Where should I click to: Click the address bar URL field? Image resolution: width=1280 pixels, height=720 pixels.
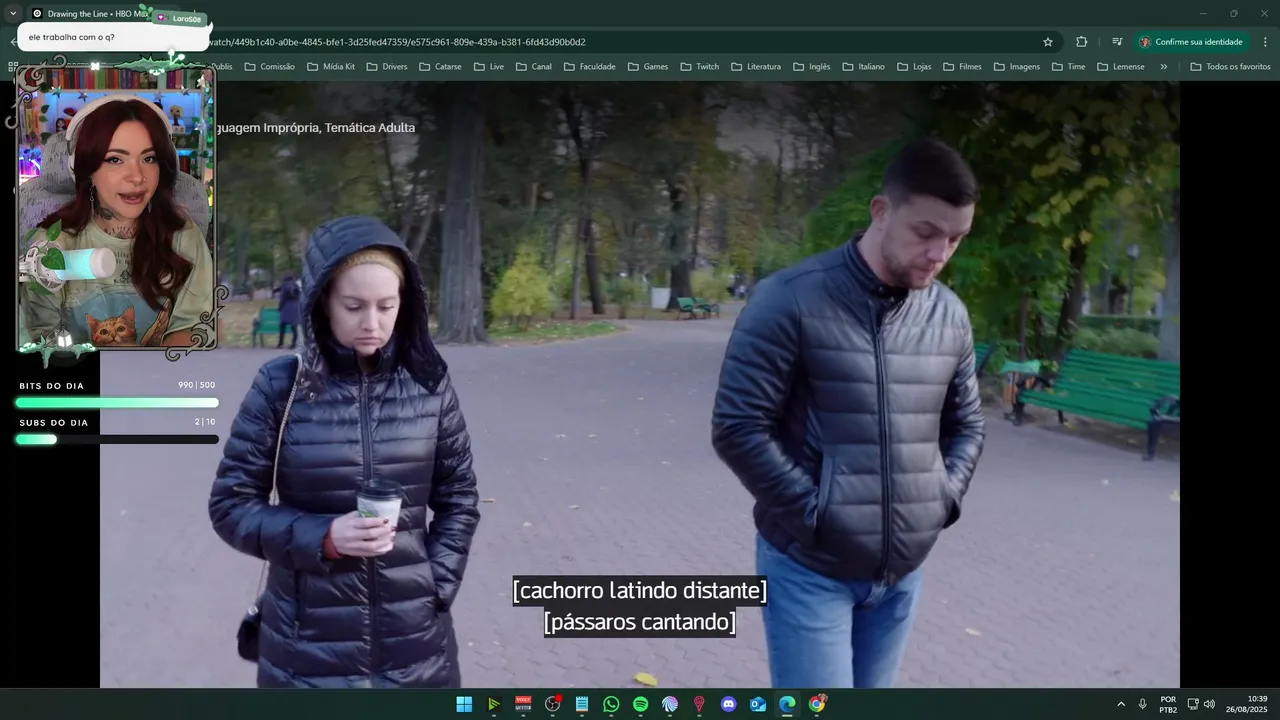pyautogui.click(x=620, y=42)
